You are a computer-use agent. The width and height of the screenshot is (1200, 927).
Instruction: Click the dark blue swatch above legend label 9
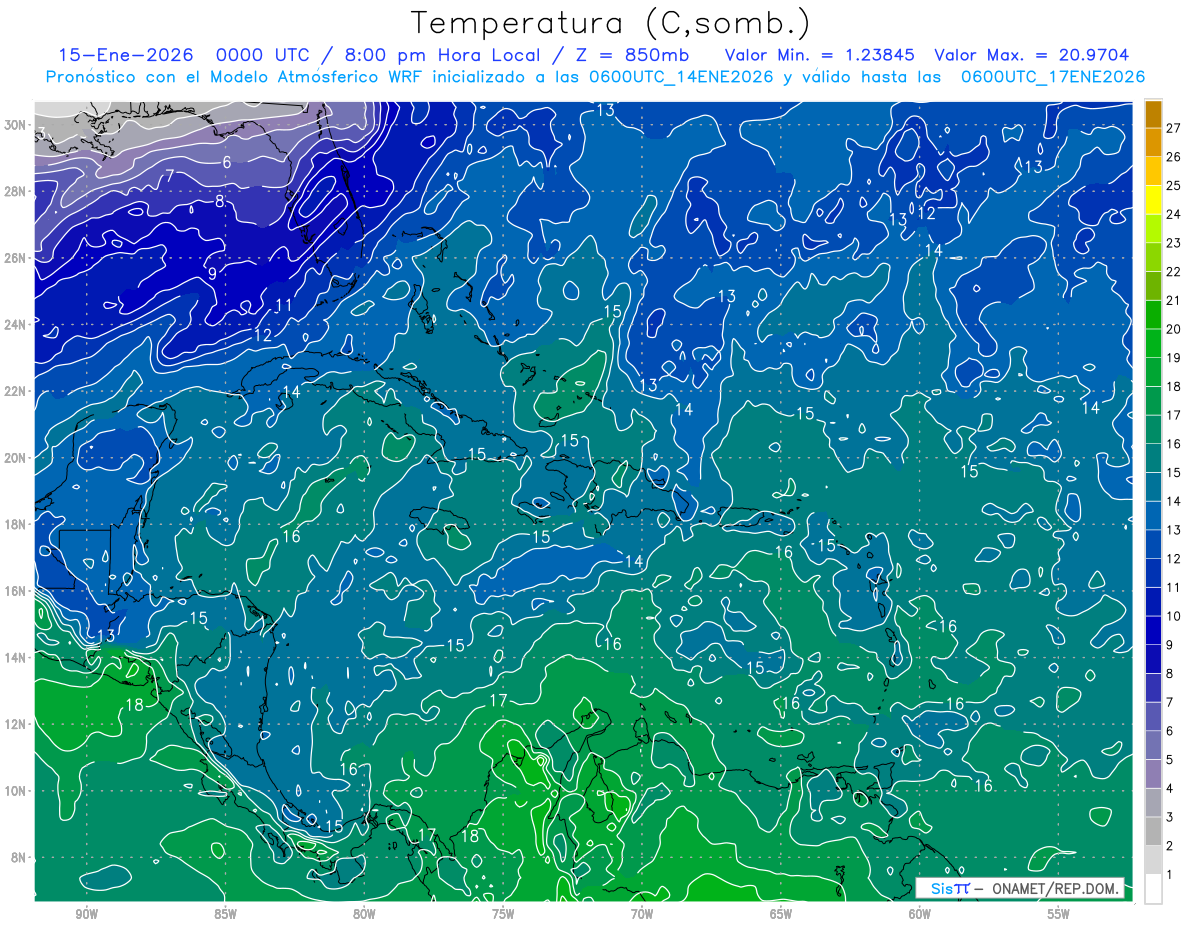(x=1153, y=630)
